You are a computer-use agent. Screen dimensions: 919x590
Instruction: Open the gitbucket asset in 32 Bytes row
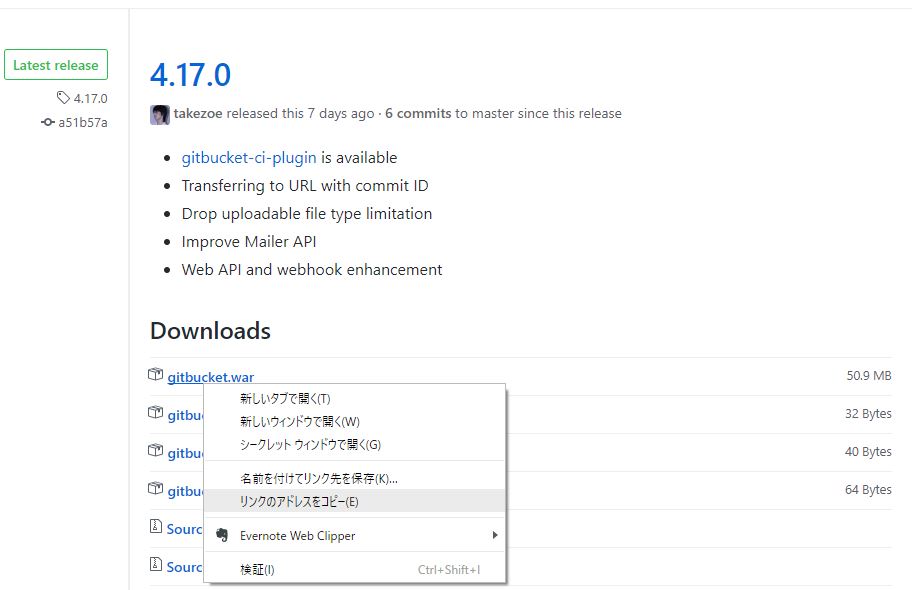click(185, 415)
